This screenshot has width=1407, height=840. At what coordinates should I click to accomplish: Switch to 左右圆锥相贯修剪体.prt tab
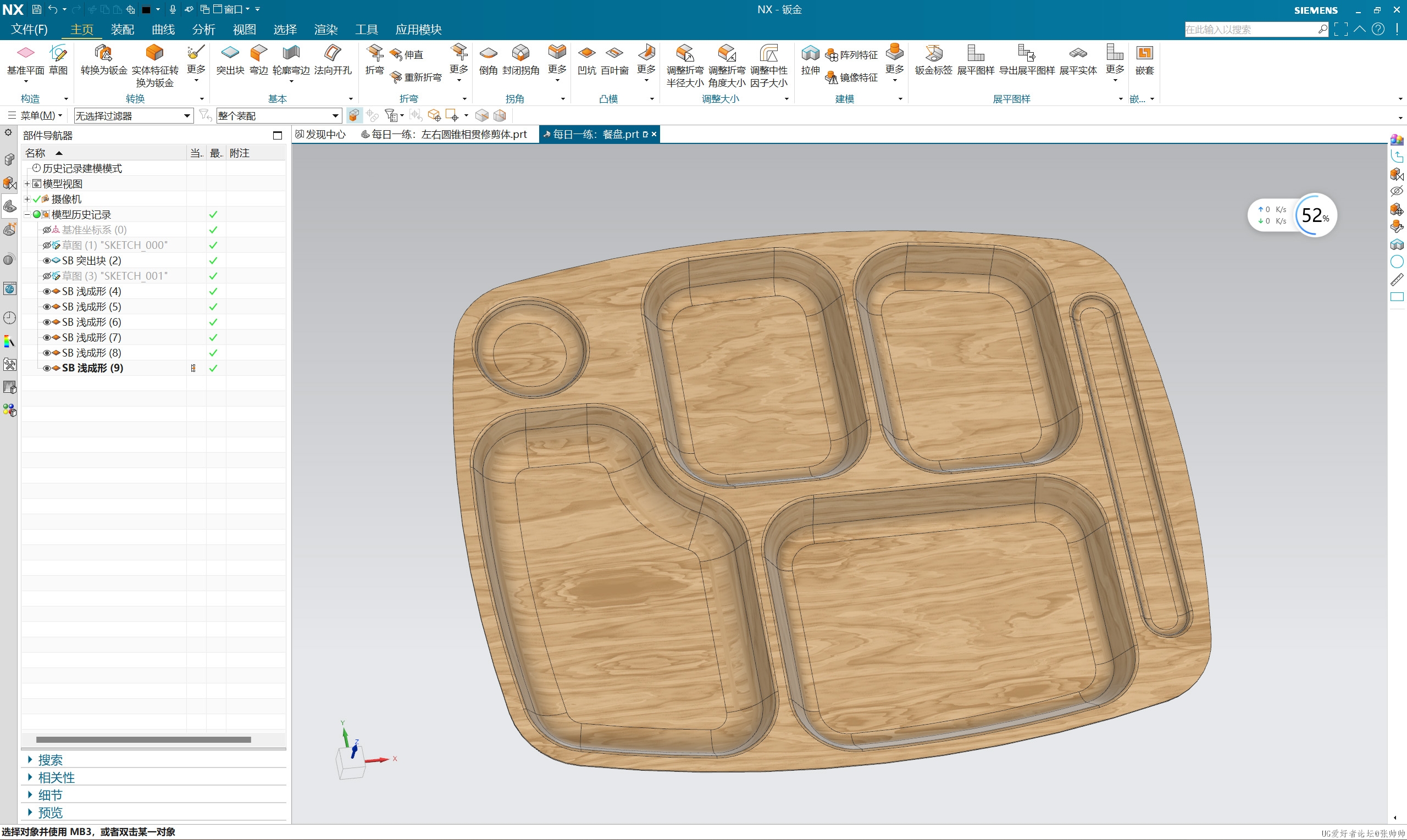(x=445, y=135)
